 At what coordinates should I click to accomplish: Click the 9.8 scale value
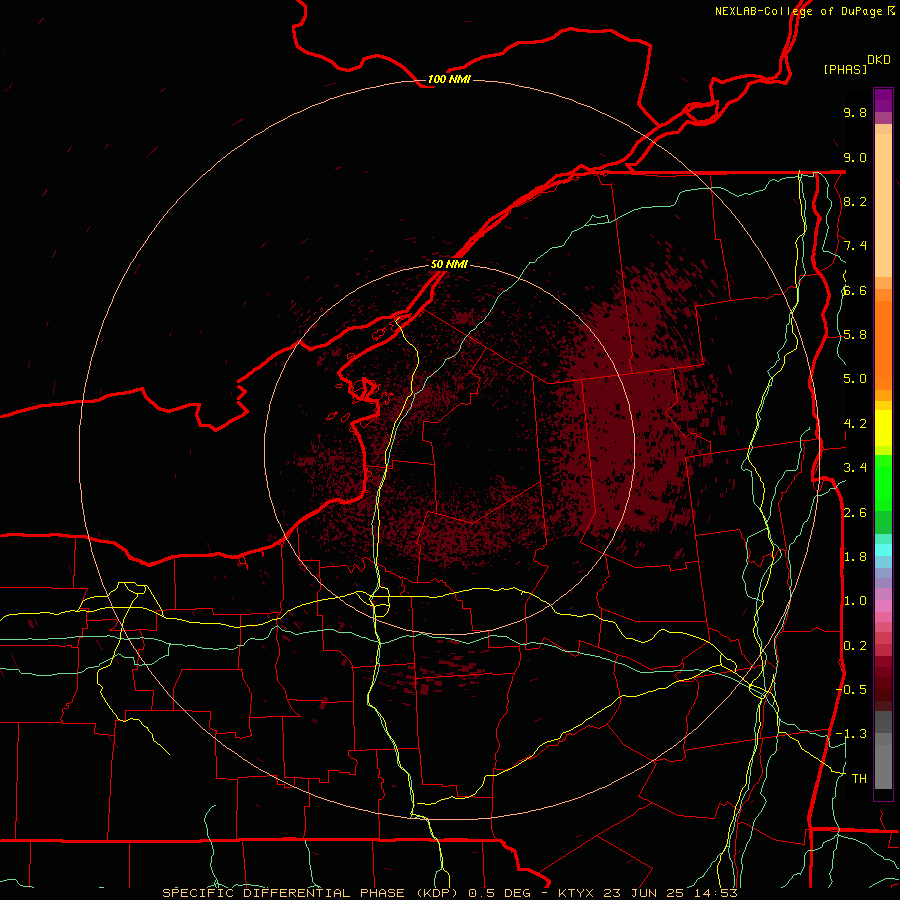tap(855, 112)
